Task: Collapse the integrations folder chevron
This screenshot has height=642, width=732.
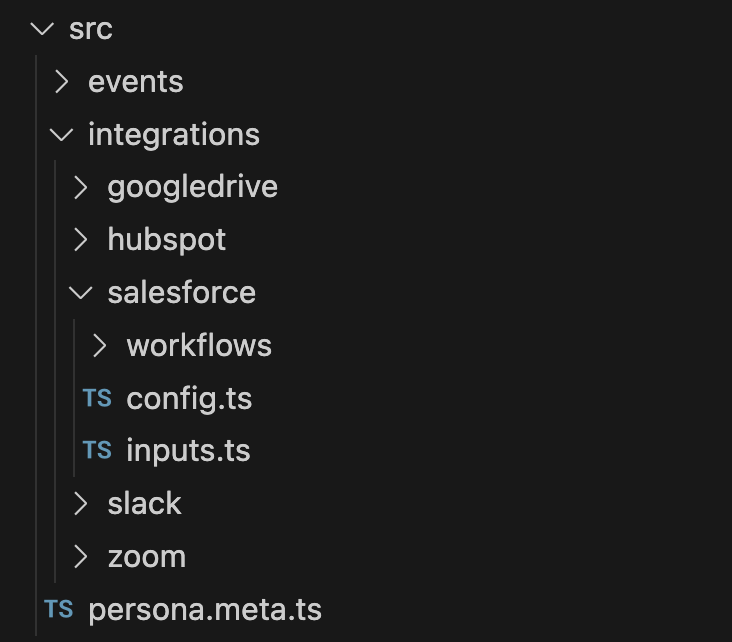Action: (61, 135)
